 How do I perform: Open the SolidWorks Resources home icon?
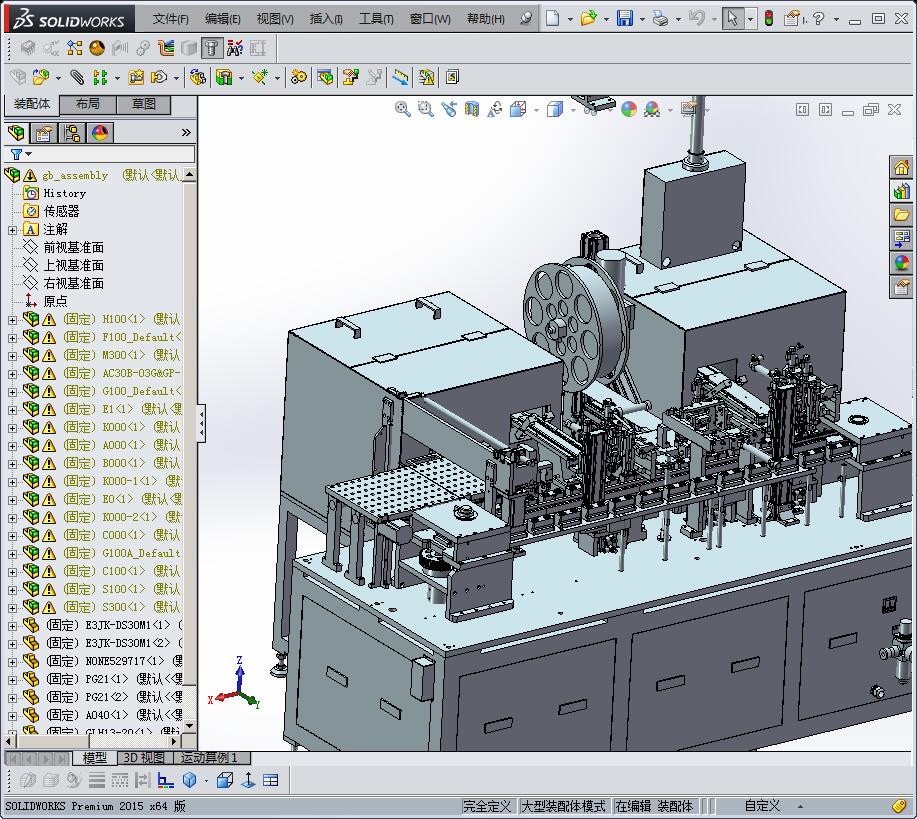pos(901,167)
